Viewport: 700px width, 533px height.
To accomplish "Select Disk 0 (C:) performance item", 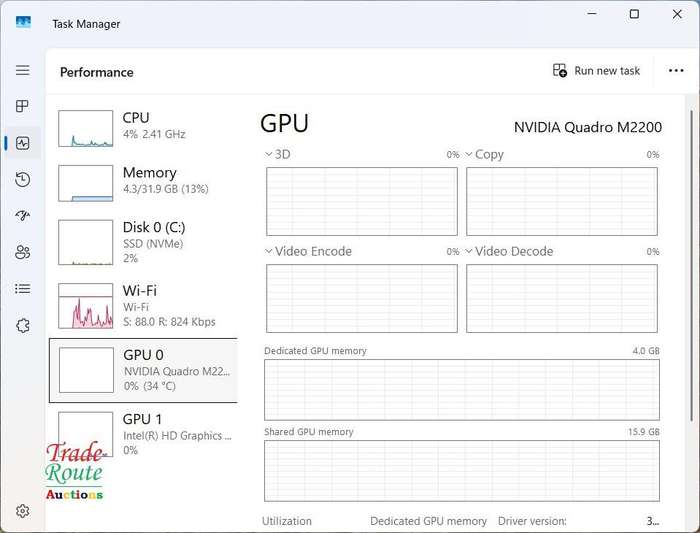I will point(143,242).
